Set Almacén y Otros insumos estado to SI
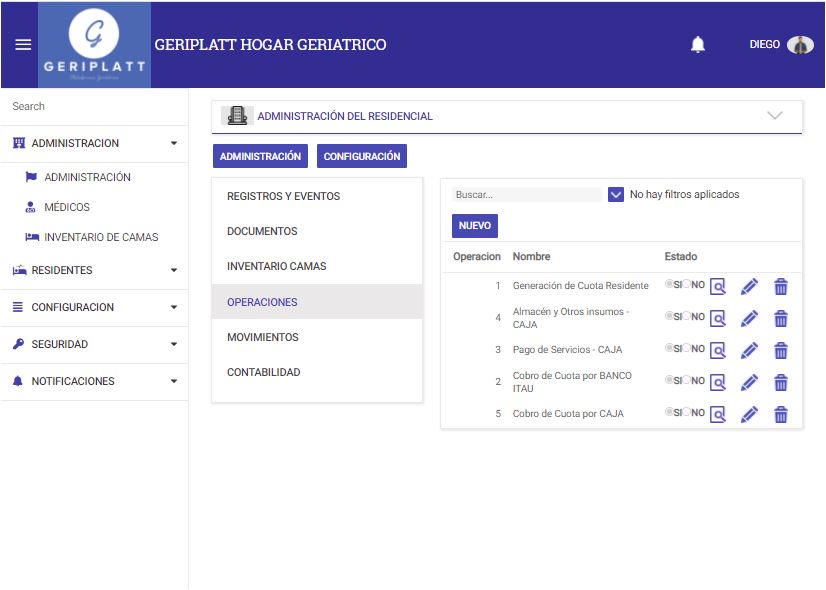Screen dimensions: 826x590 tap(669, 316)
